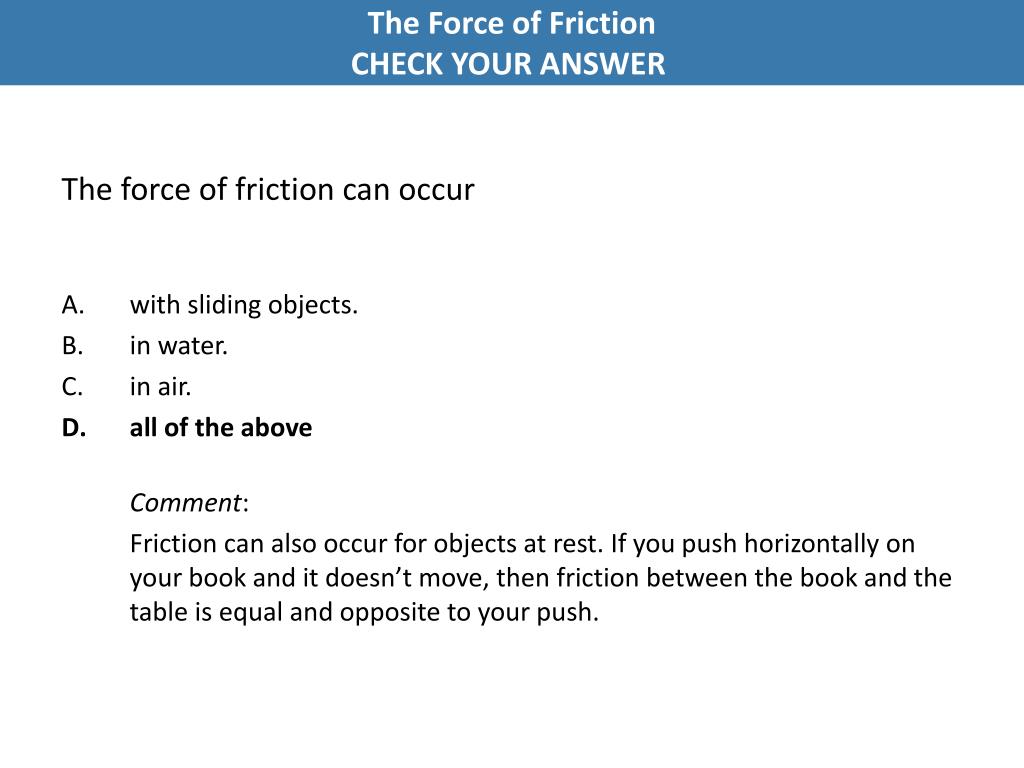
Task: Click the blue header banner
Action: (512, 42)
